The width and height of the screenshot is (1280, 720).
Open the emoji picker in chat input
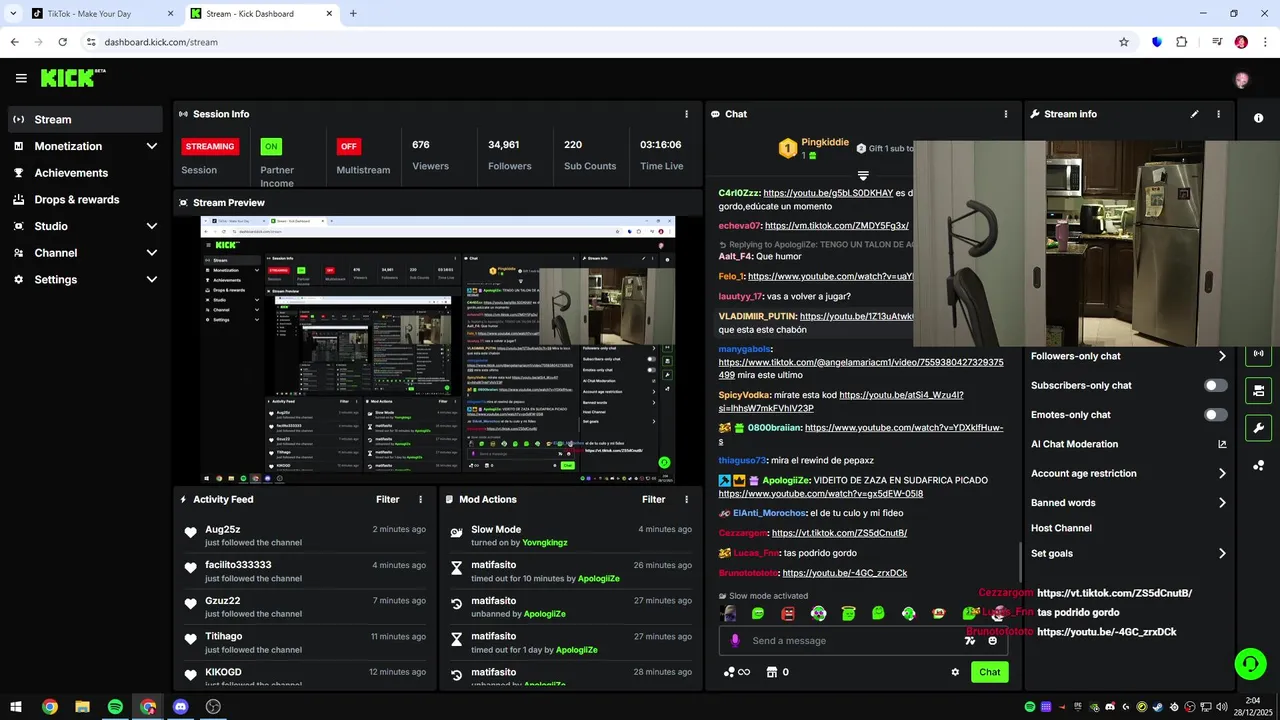coord(992,641)
